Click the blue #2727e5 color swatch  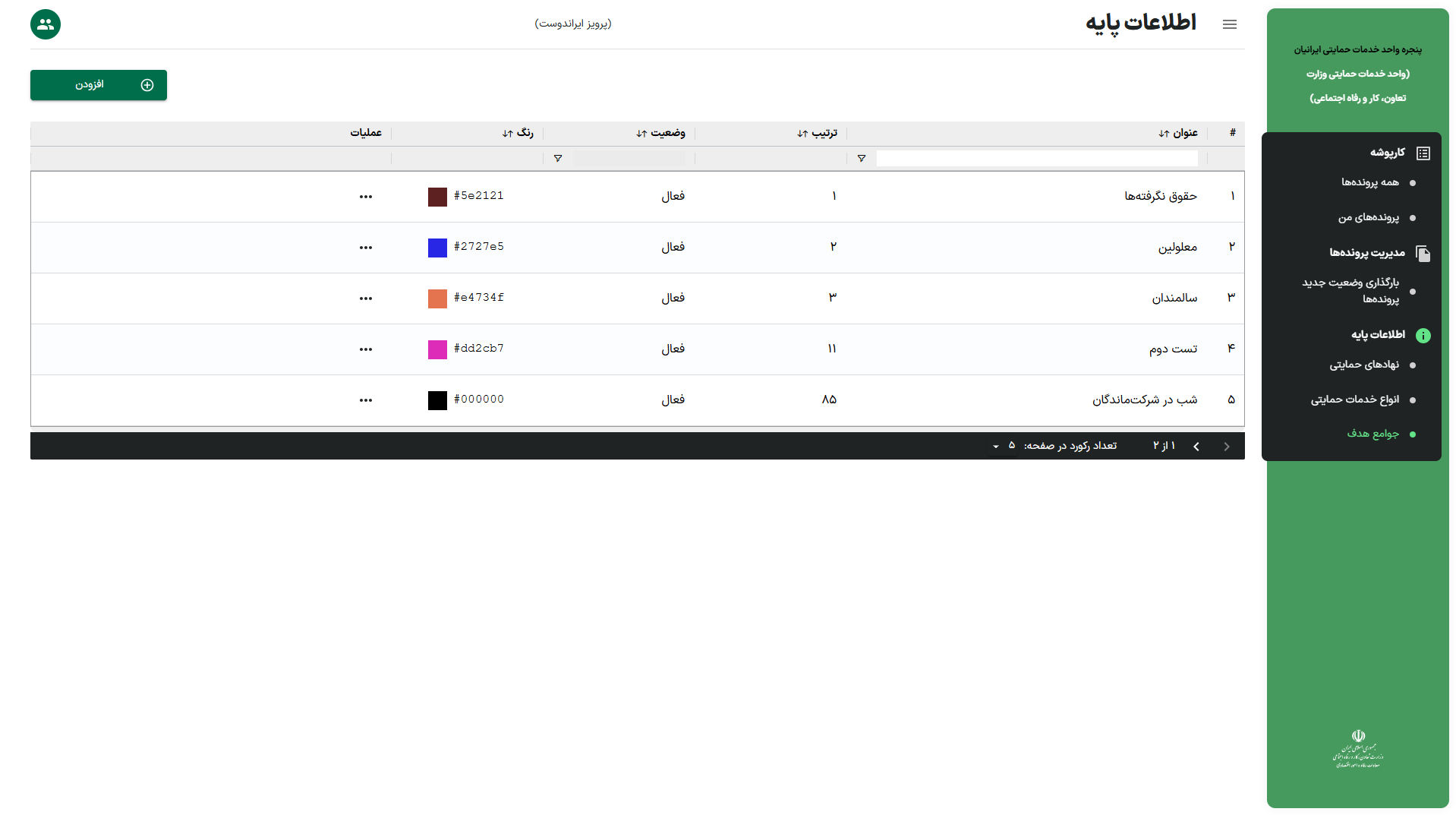click(x=437, y=248)
